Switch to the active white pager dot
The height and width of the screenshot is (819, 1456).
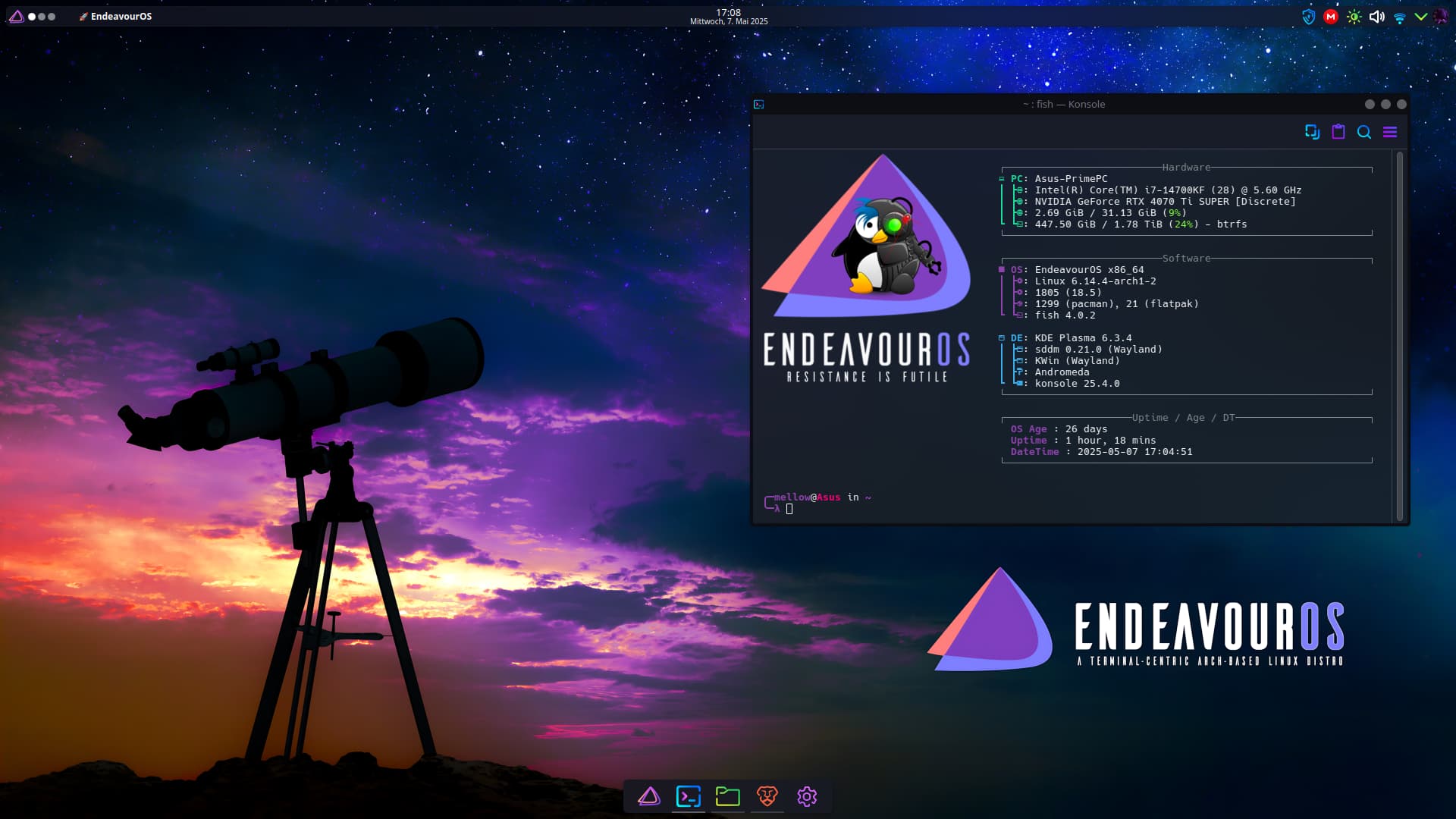pos(32,16)
